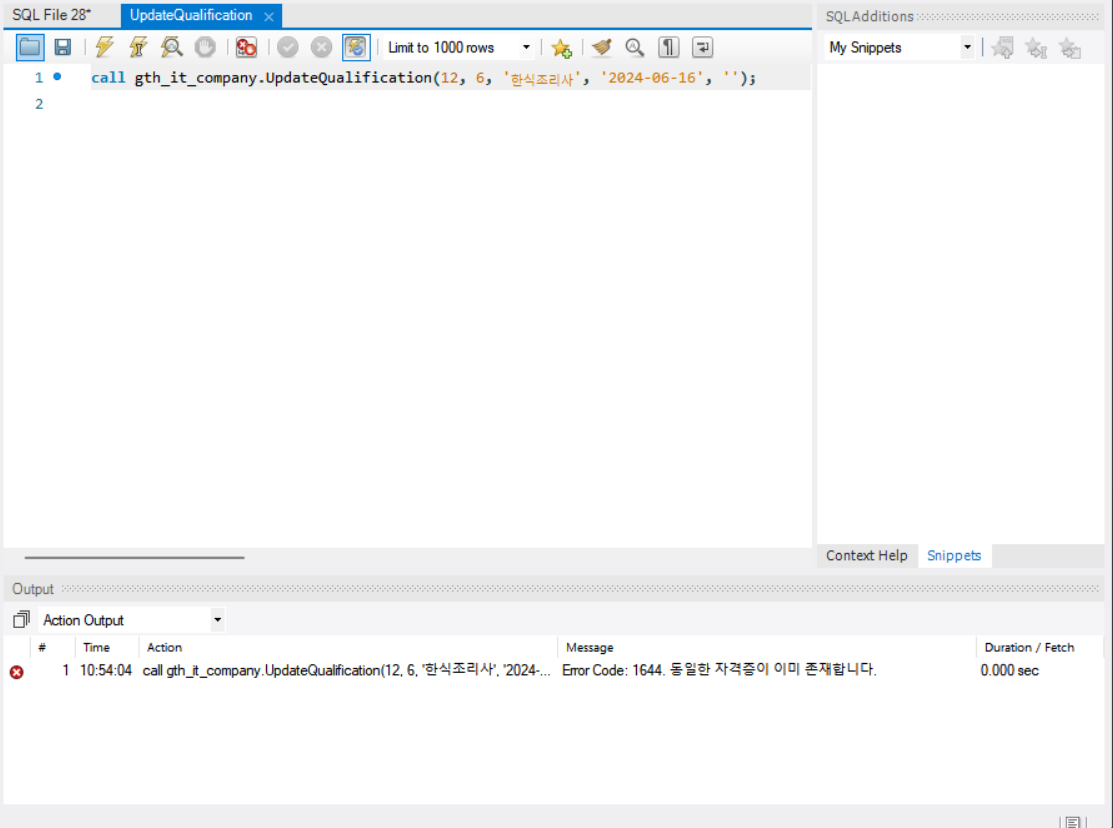Viewport: 1113px width, 828px height.
Task: Toggle the auto-commit mode button
Action: (x=356, y=48)
